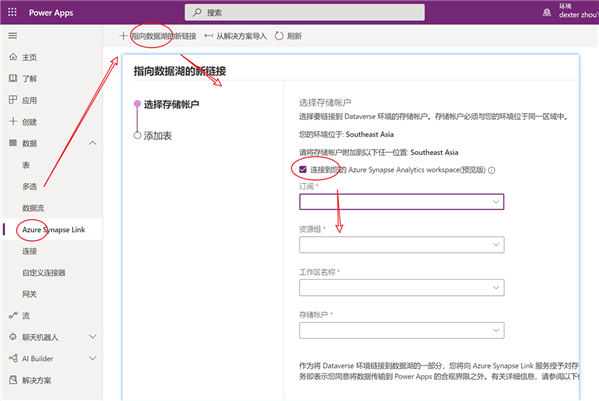This screenshot has width=599, height=401.
Task: Click the 主页 home icon
Action: tap(13, 57)
